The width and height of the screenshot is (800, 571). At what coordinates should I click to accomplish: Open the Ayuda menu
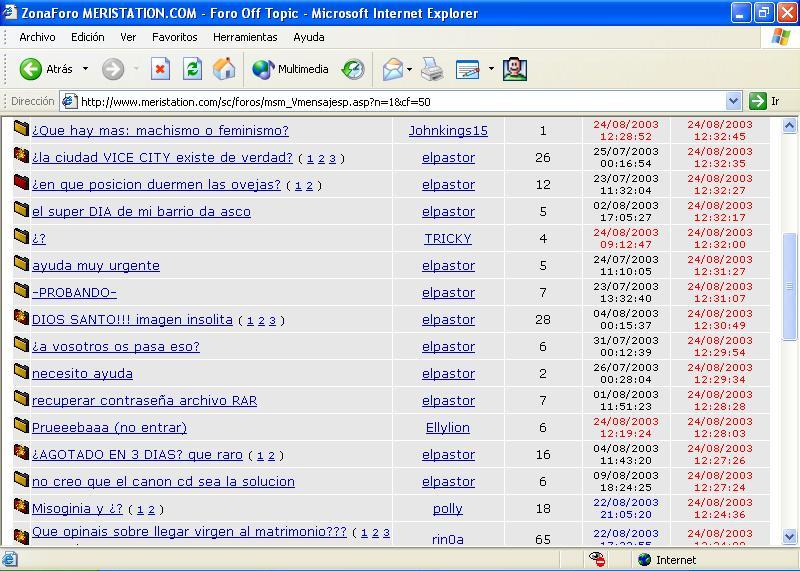coord(309,37)
